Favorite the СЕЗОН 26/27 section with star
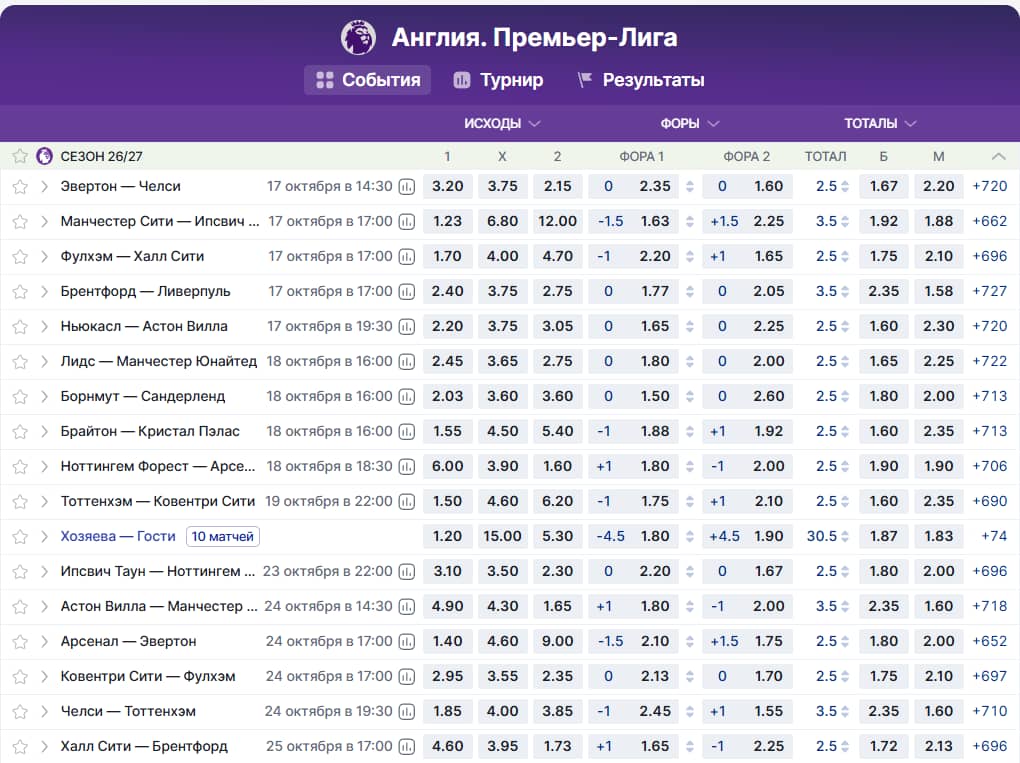This screenshot has width=1020, height=763. (x=20, y=156)
